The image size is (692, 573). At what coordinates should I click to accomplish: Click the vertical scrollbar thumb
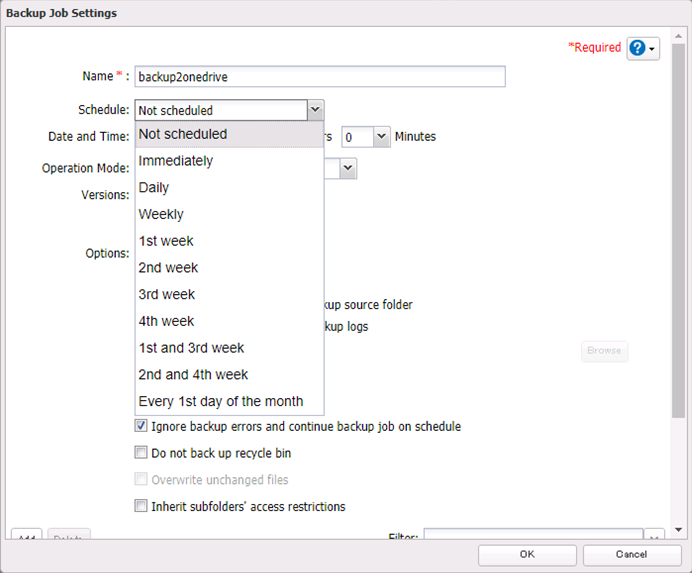coord(678,230)
